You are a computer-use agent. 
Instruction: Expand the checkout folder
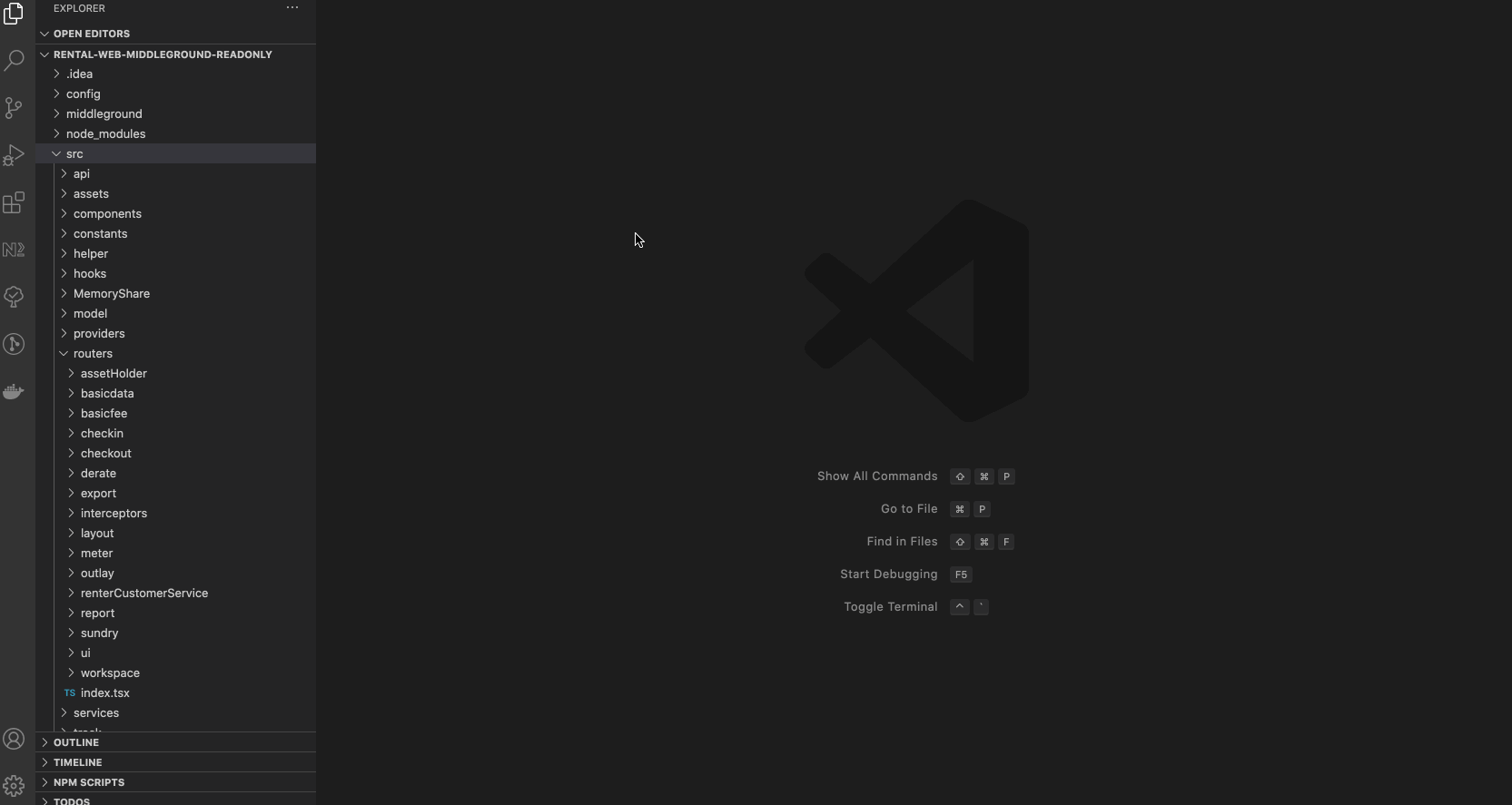point(175,454)
